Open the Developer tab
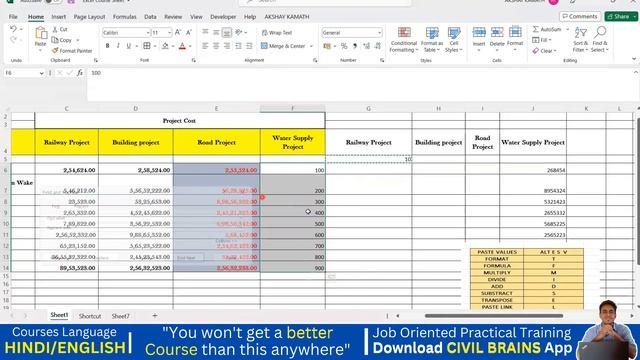This screenshot has height=360, width=640. tap(223, 17)
